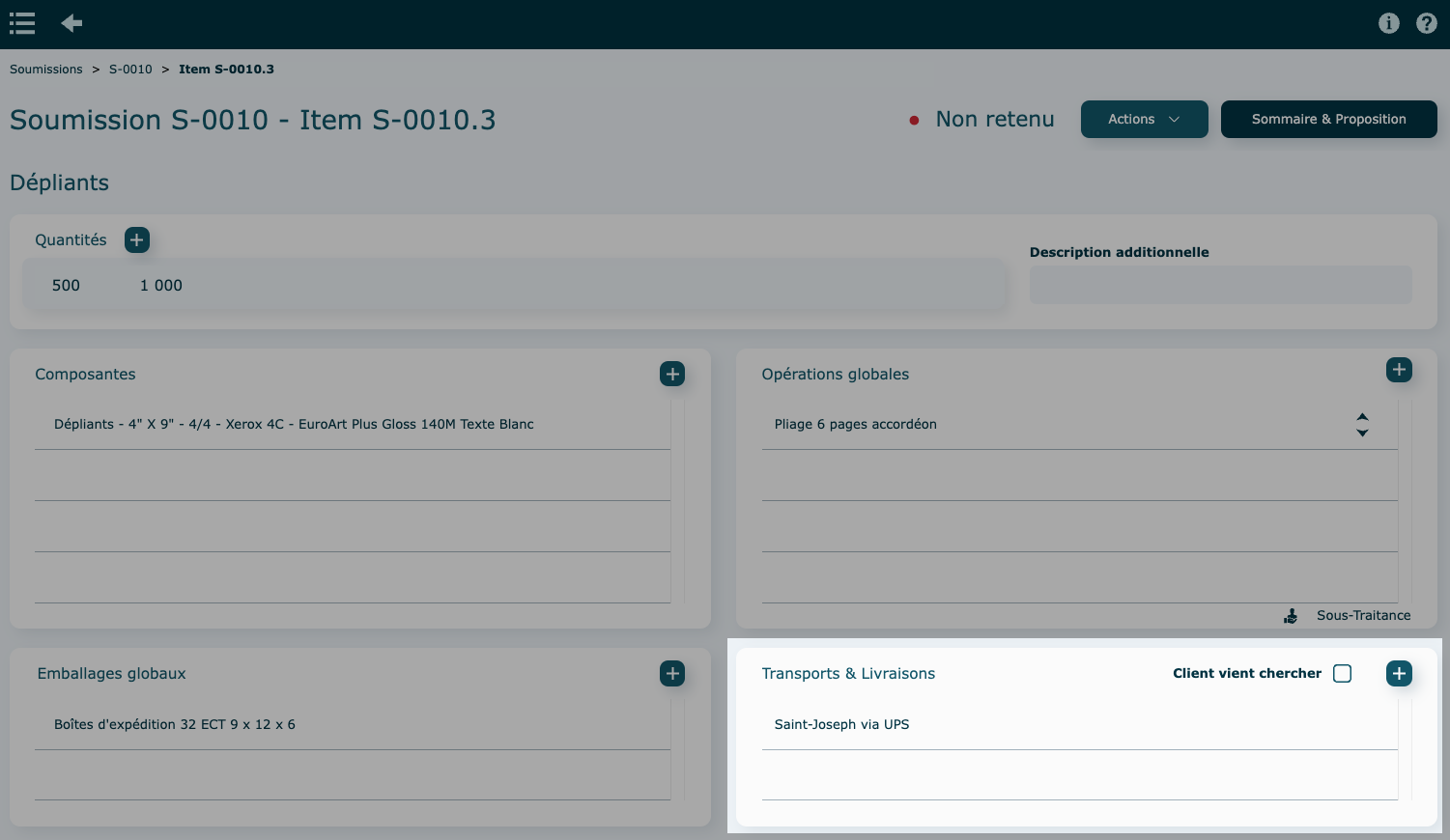Add a global operation with plus icon

pos(1398,370)
